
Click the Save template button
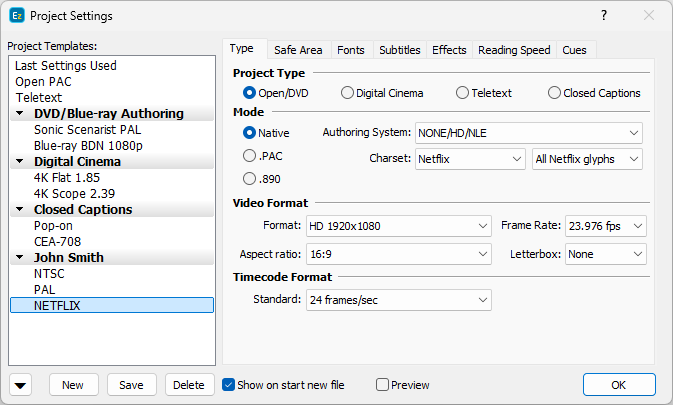coord(131,385)
